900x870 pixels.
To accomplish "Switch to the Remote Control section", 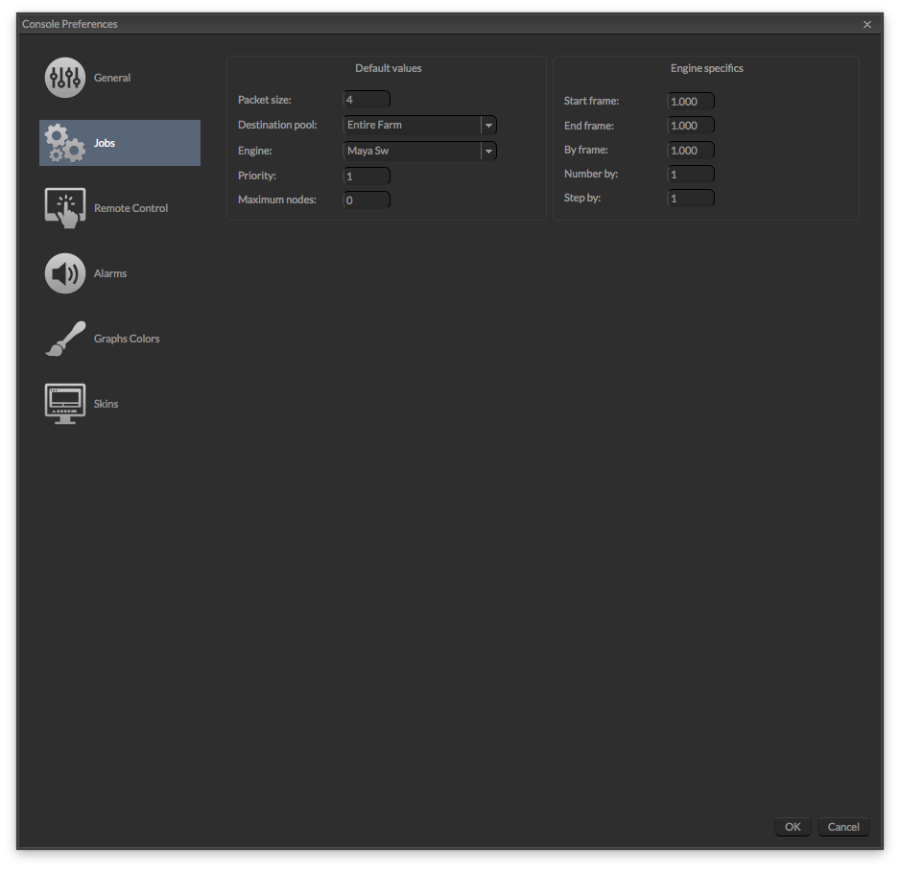I will [x=130, y=207].
